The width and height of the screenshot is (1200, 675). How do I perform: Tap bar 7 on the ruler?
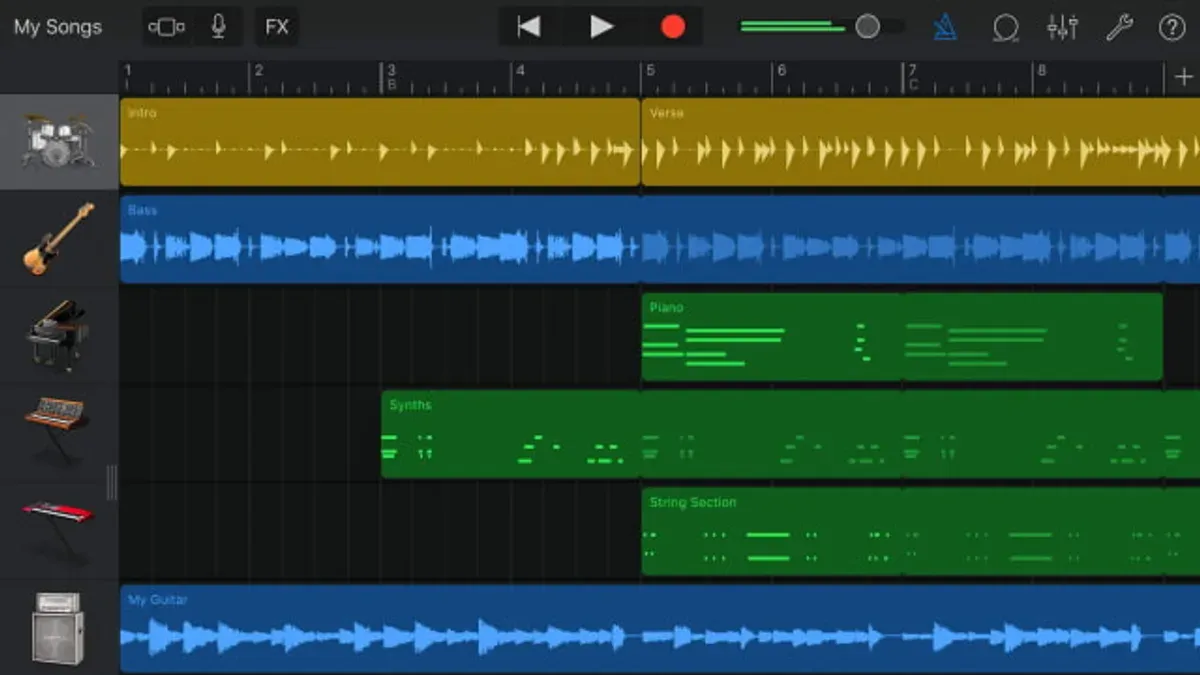(911, 71)
